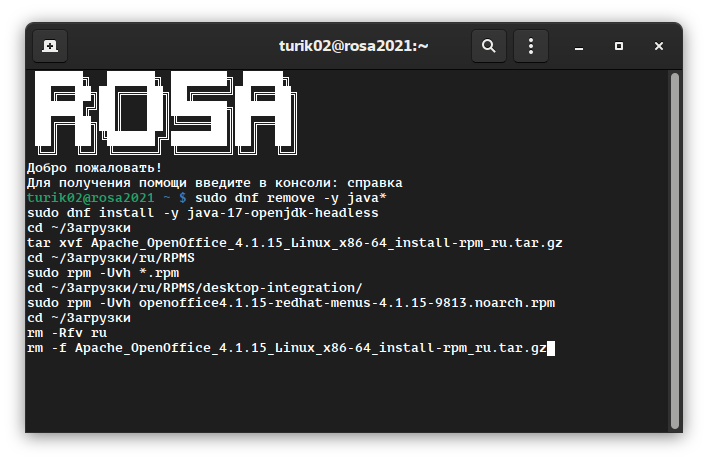Click the 'rm -f Apache_OpenOffice' last command line
708x461 pixels.
[287, 348]
